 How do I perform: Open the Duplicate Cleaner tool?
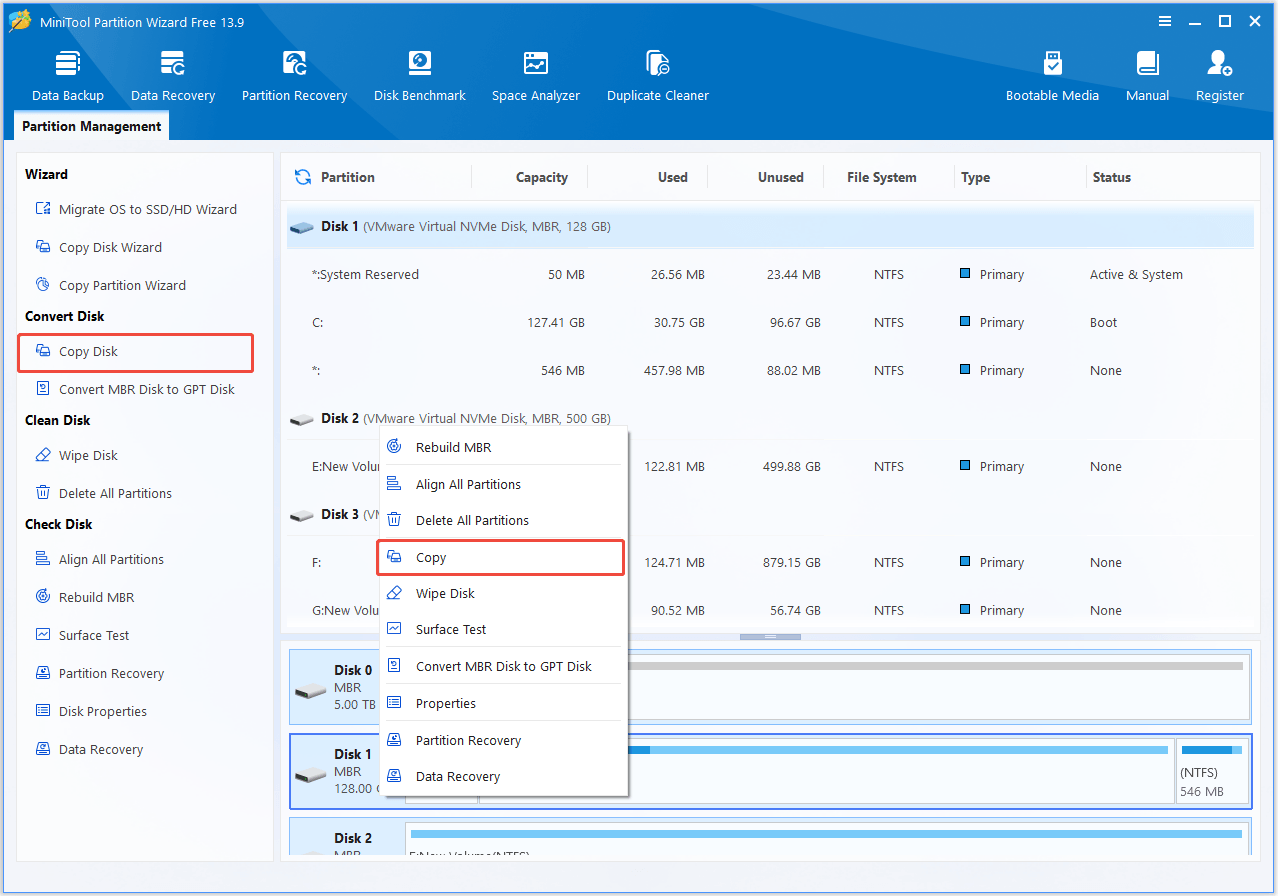pyautogui.click(x=658, y=76)
